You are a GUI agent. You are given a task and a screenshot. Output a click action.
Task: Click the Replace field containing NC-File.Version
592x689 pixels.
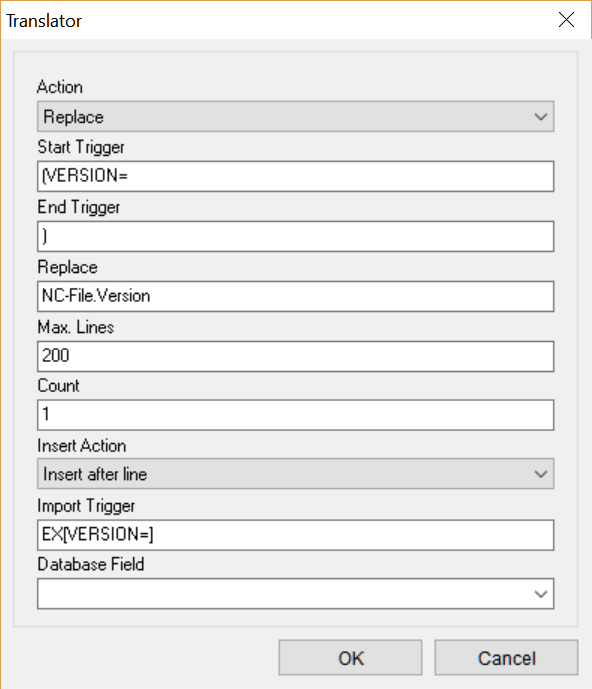click(x=295, y=297)
